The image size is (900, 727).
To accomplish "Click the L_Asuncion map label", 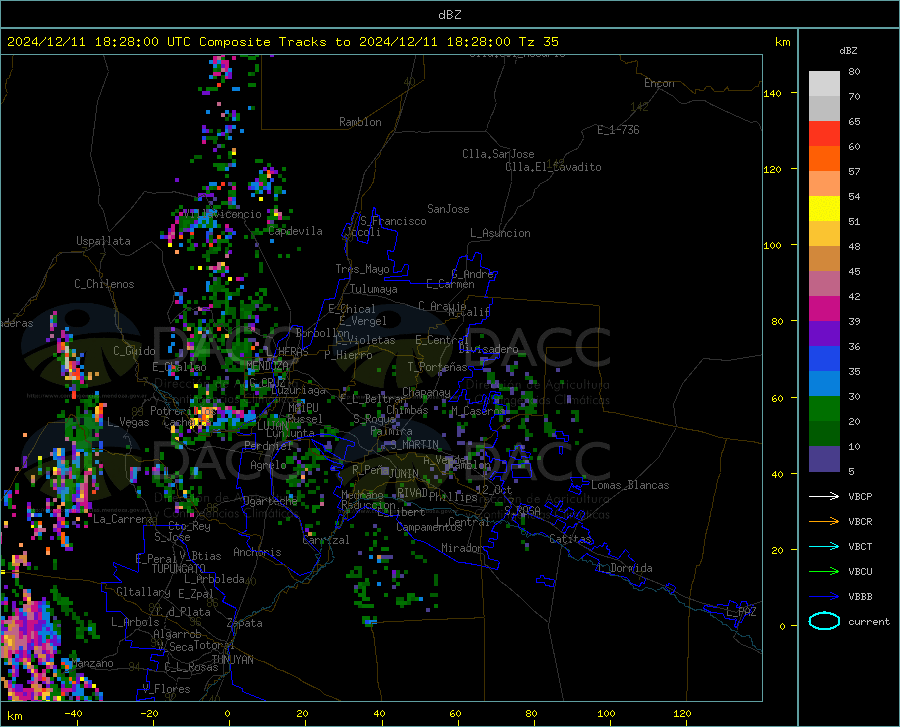I will (500, 233).
